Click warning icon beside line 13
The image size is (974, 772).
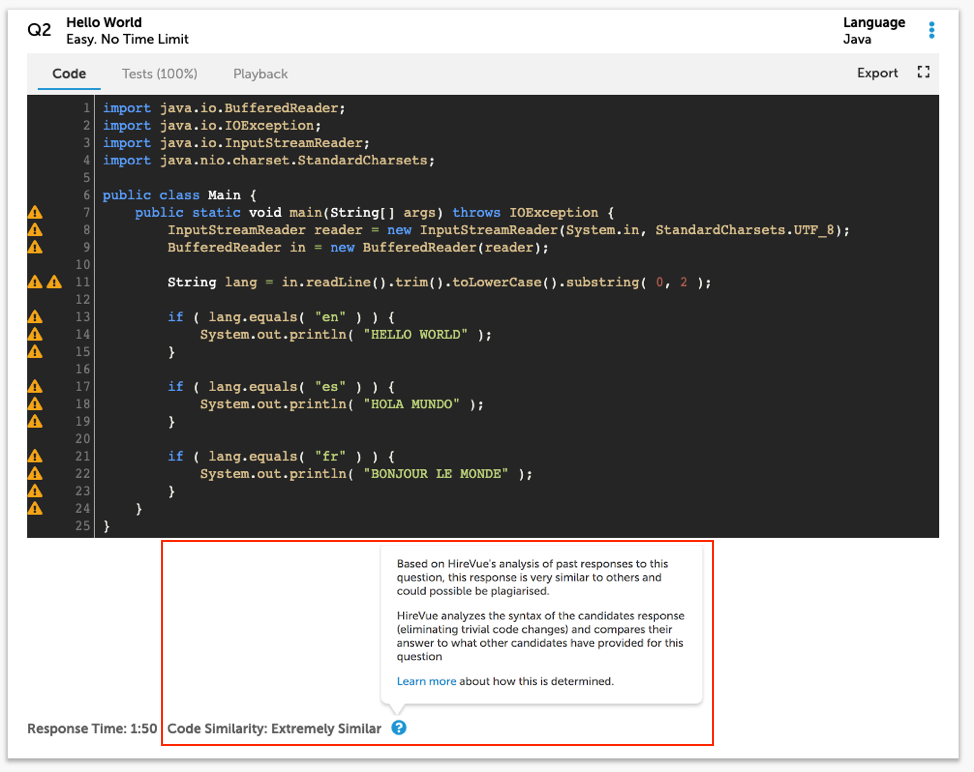pyautogui.click(x=35, y=317)
